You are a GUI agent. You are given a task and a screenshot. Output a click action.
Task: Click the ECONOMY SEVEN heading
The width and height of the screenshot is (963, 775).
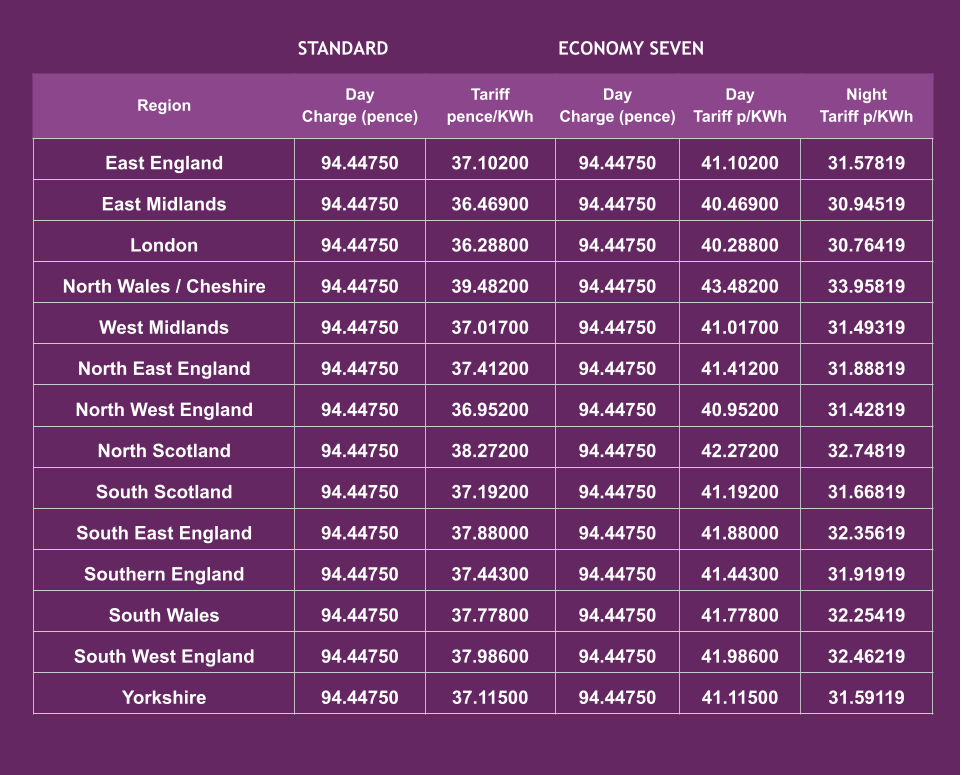pos(631,48)
